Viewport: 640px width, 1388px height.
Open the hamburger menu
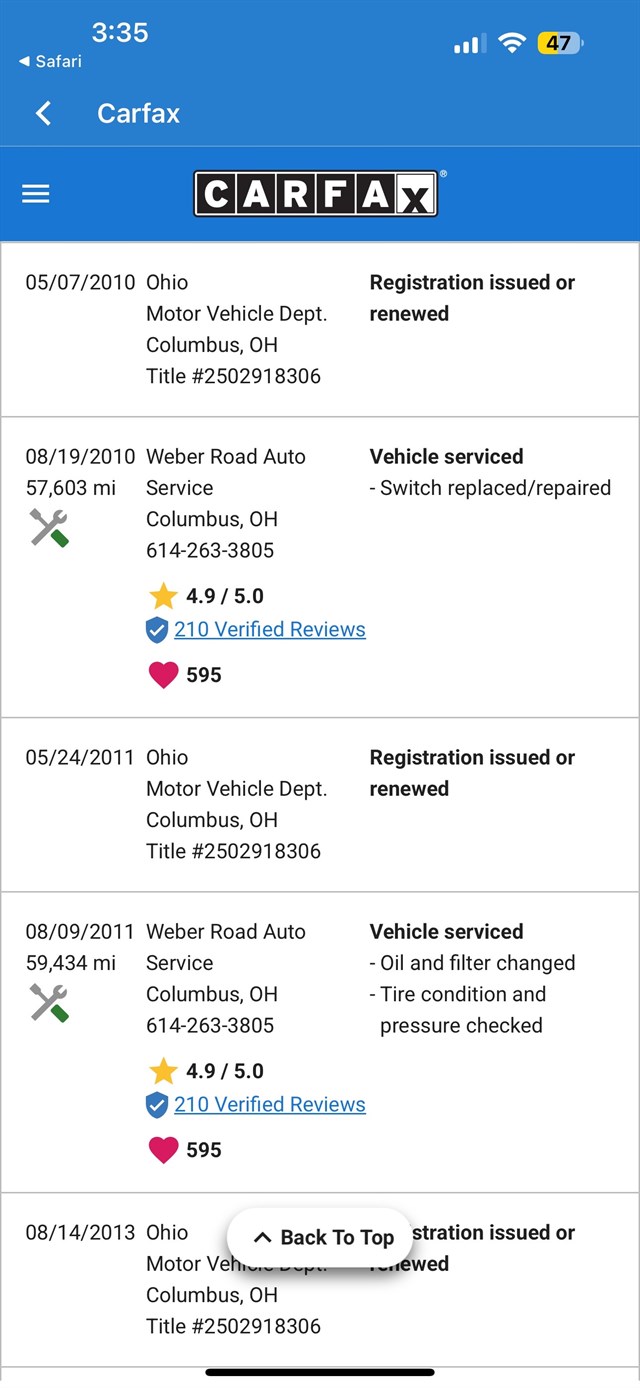[x=36, y=194]
